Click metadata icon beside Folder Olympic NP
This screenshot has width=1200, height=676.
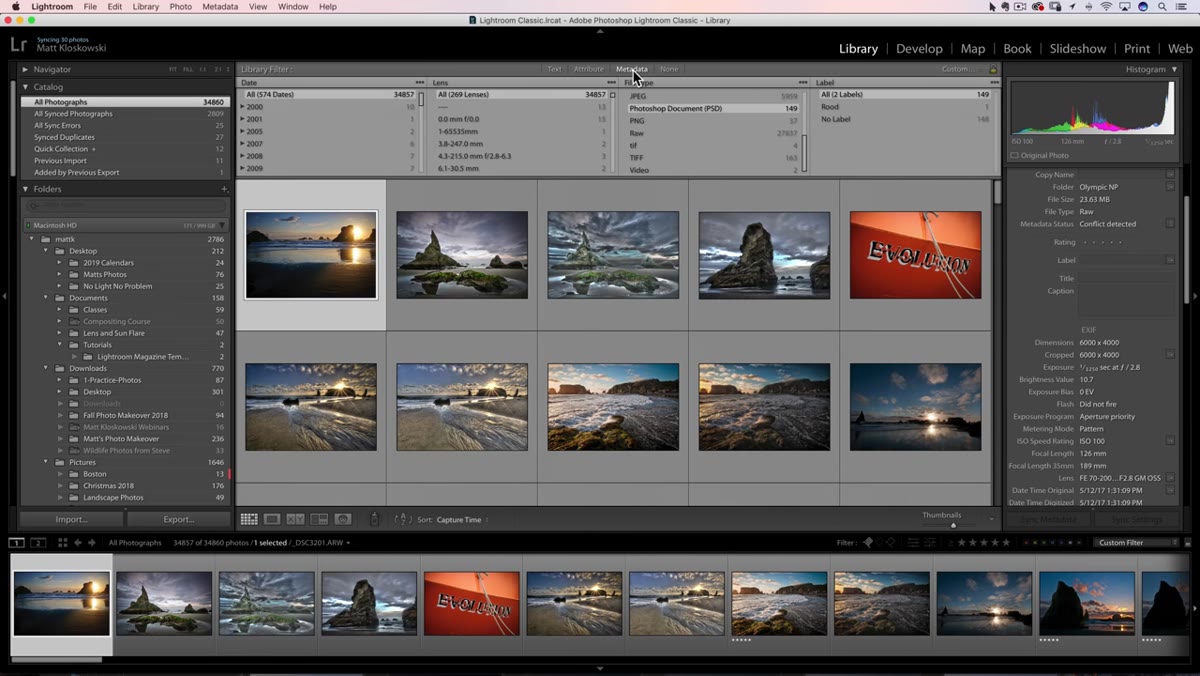1170,187
